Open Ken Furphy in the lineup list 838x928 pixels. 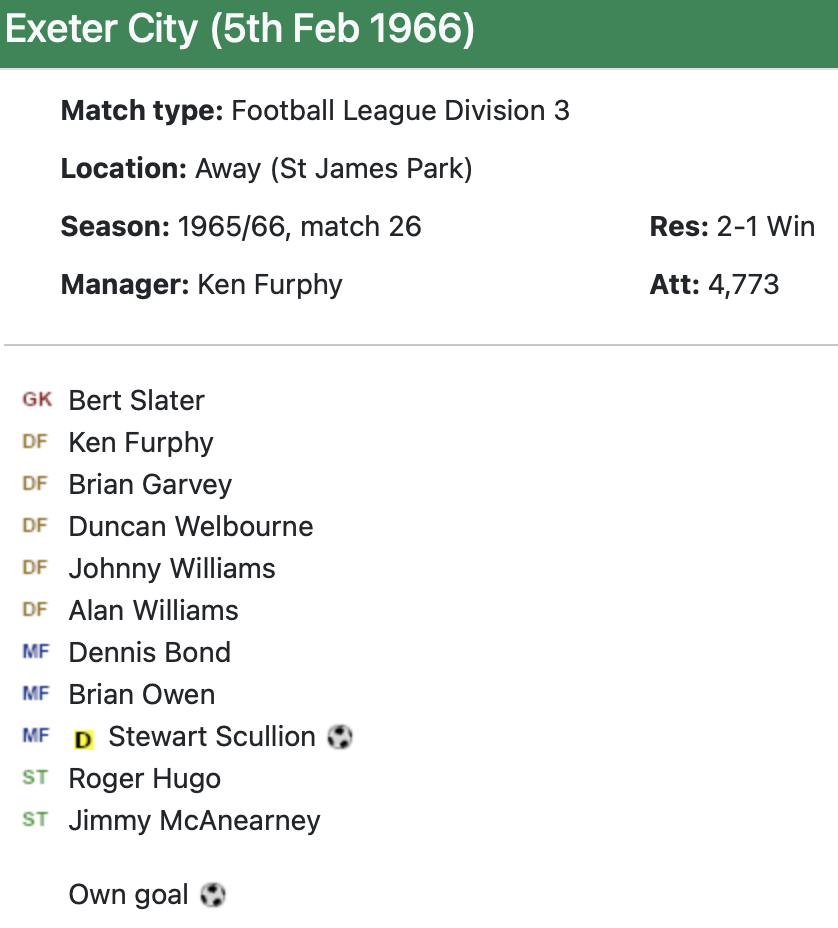pyautogui.click(x=141, y=442)
